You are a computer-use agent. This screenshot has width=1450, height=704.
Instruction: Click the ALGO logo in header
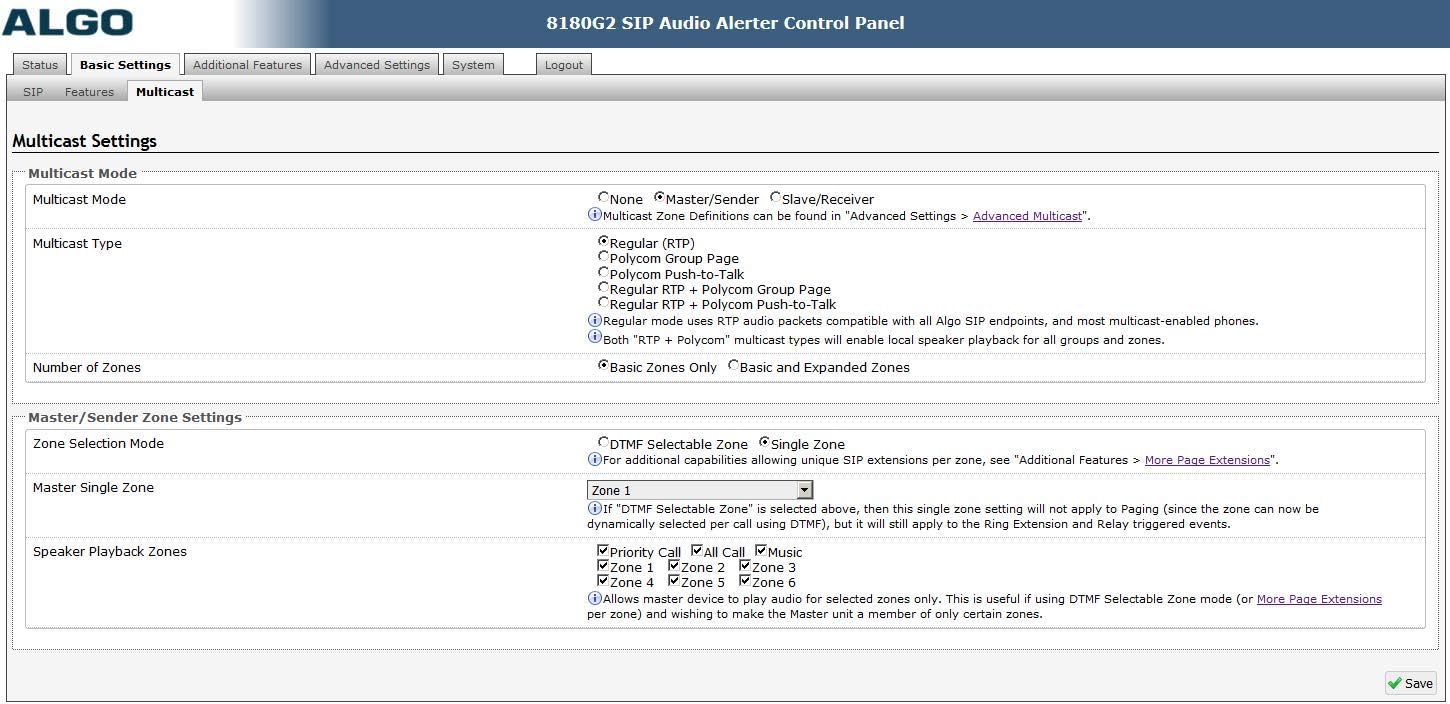[x=68, y=23]
